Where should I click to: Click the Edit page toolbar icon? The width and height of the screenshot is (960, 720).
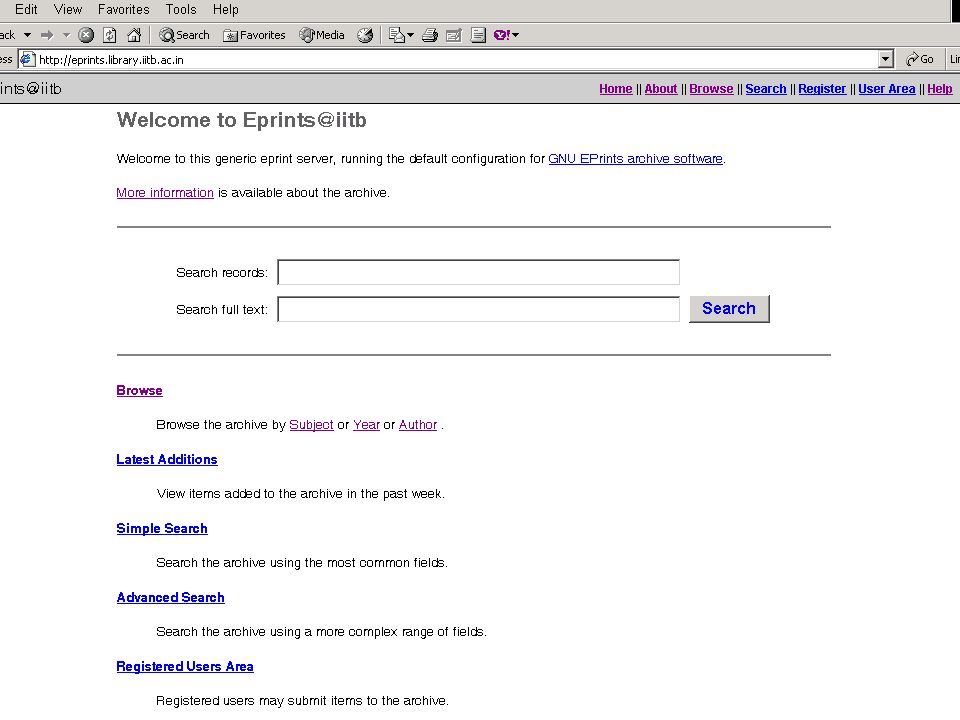(454, 36)
